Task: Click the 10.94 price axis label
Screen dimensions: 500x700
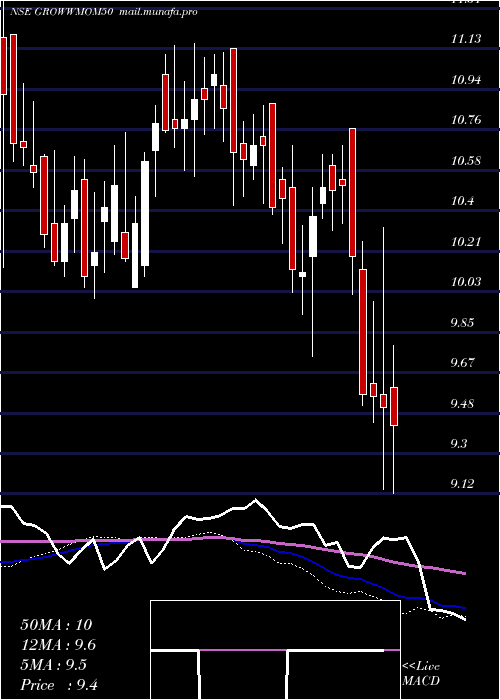Action: [x=466, y=80]
